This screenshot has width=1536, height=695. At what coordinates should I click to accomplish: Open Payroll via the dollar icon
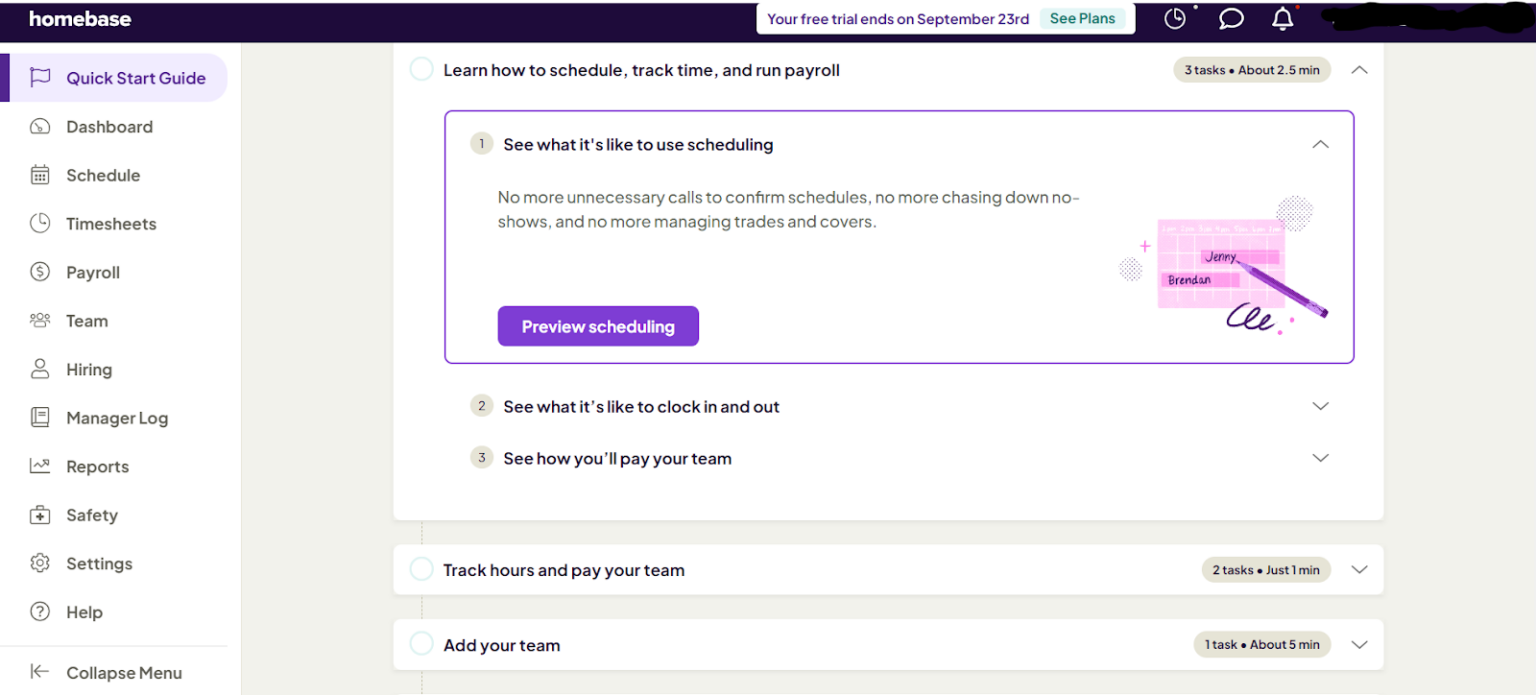pyautogui.click(x=40, y=272)
